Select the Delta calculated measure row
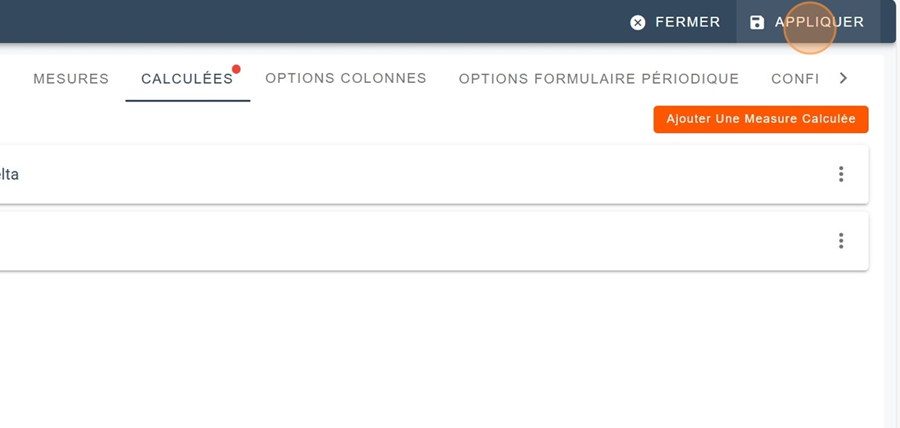The height and width of the screenshot is (428, 900). [x=400, y=174]
